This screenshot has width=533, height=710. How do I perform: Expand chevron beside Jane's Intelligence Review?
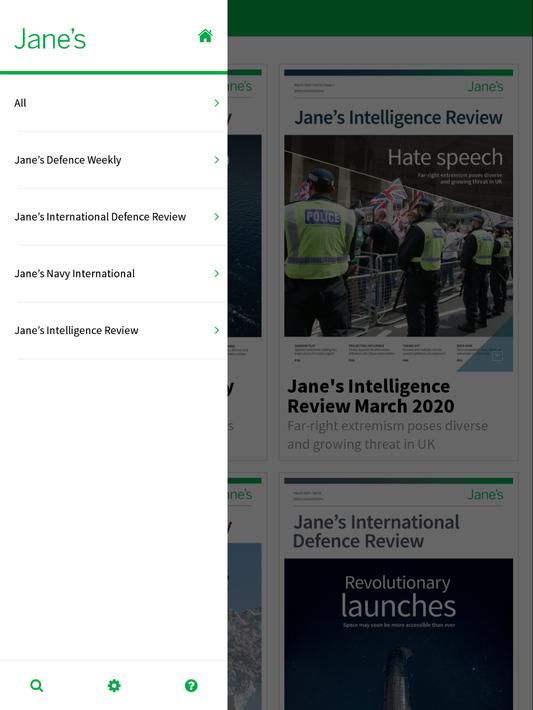pos(217,331)
